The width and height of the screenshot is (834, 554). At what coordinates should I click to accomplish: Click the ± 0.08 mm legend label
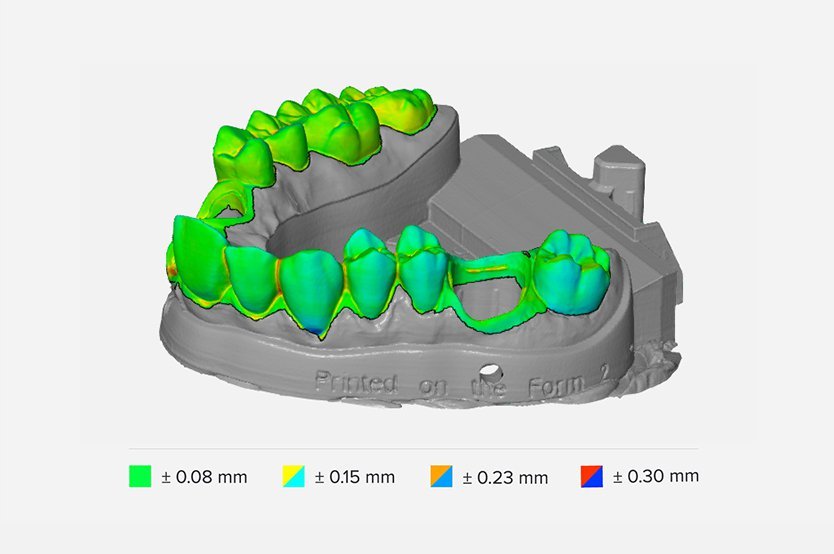point(204,477)
